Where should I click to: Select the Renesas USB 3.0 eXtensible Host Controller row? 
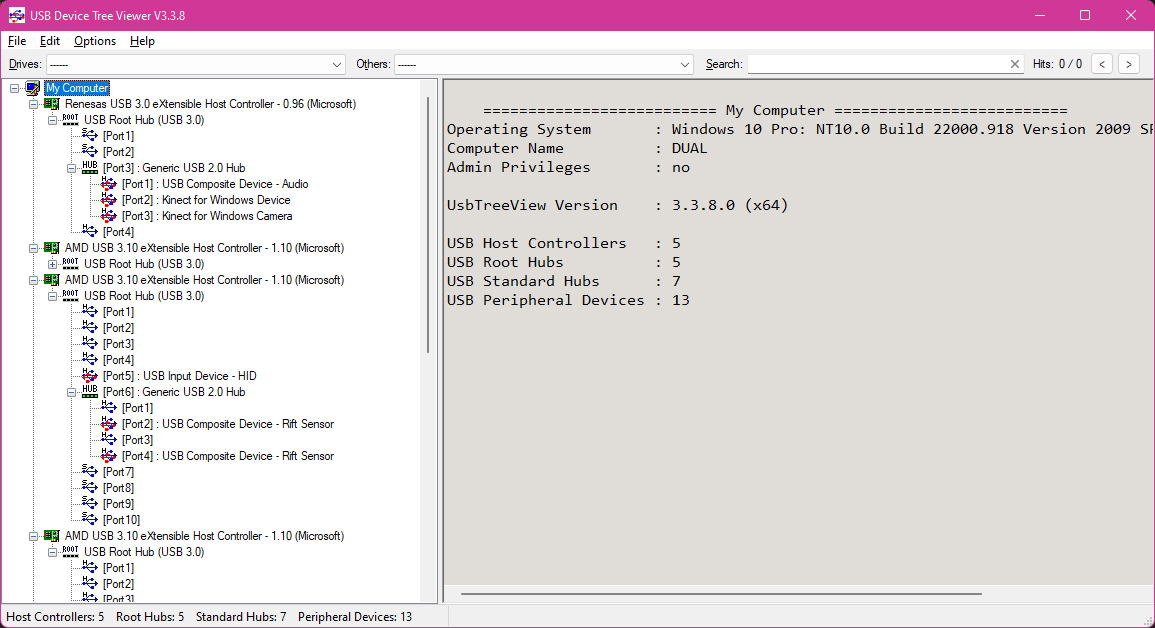[210, 105]
